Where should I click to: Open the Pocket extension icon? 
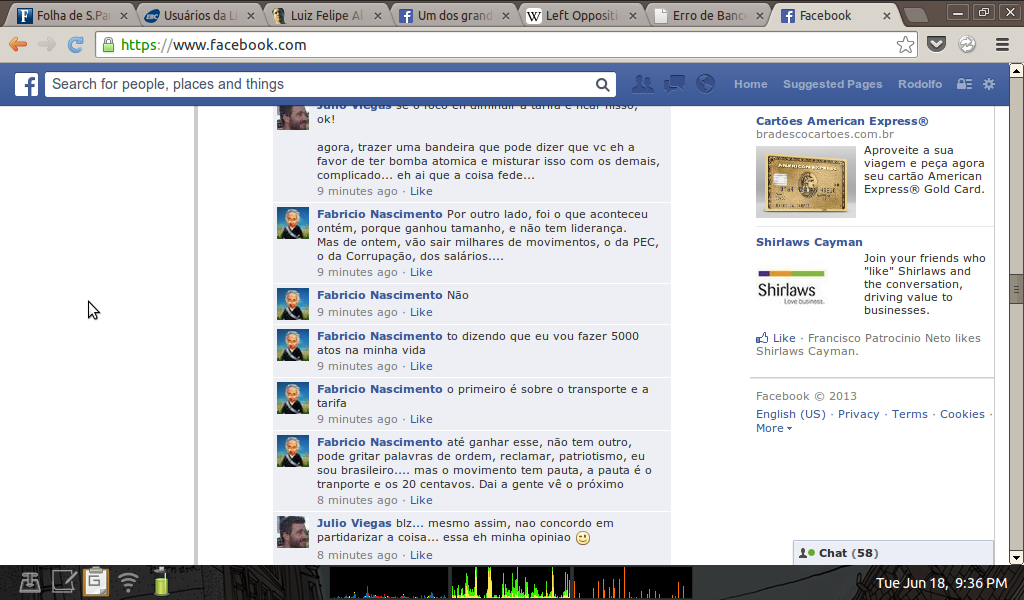(x=936, y=44)
